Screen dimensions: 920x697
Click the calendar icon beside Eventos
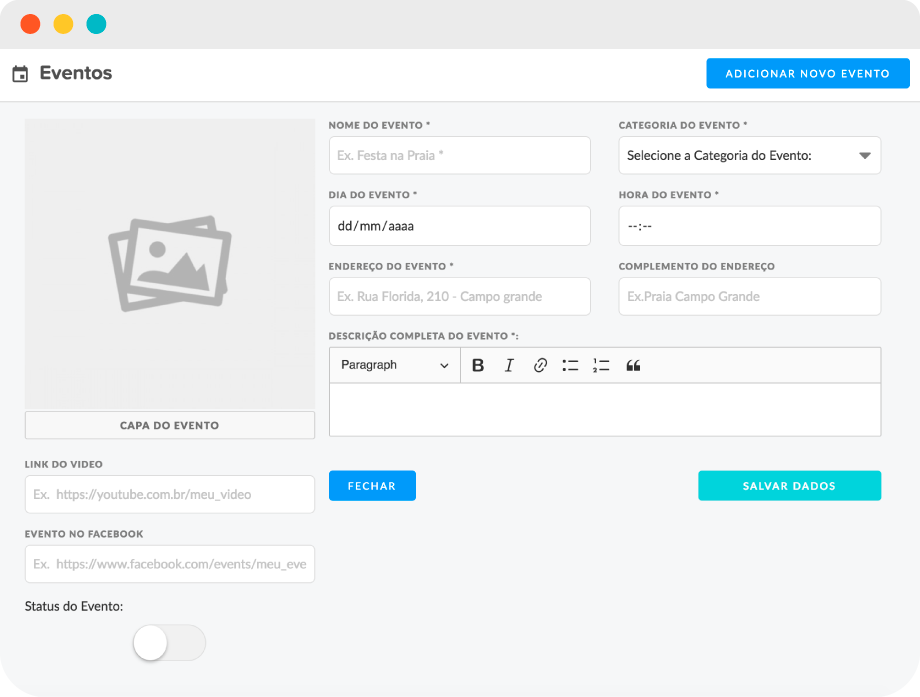coord(21,74)
